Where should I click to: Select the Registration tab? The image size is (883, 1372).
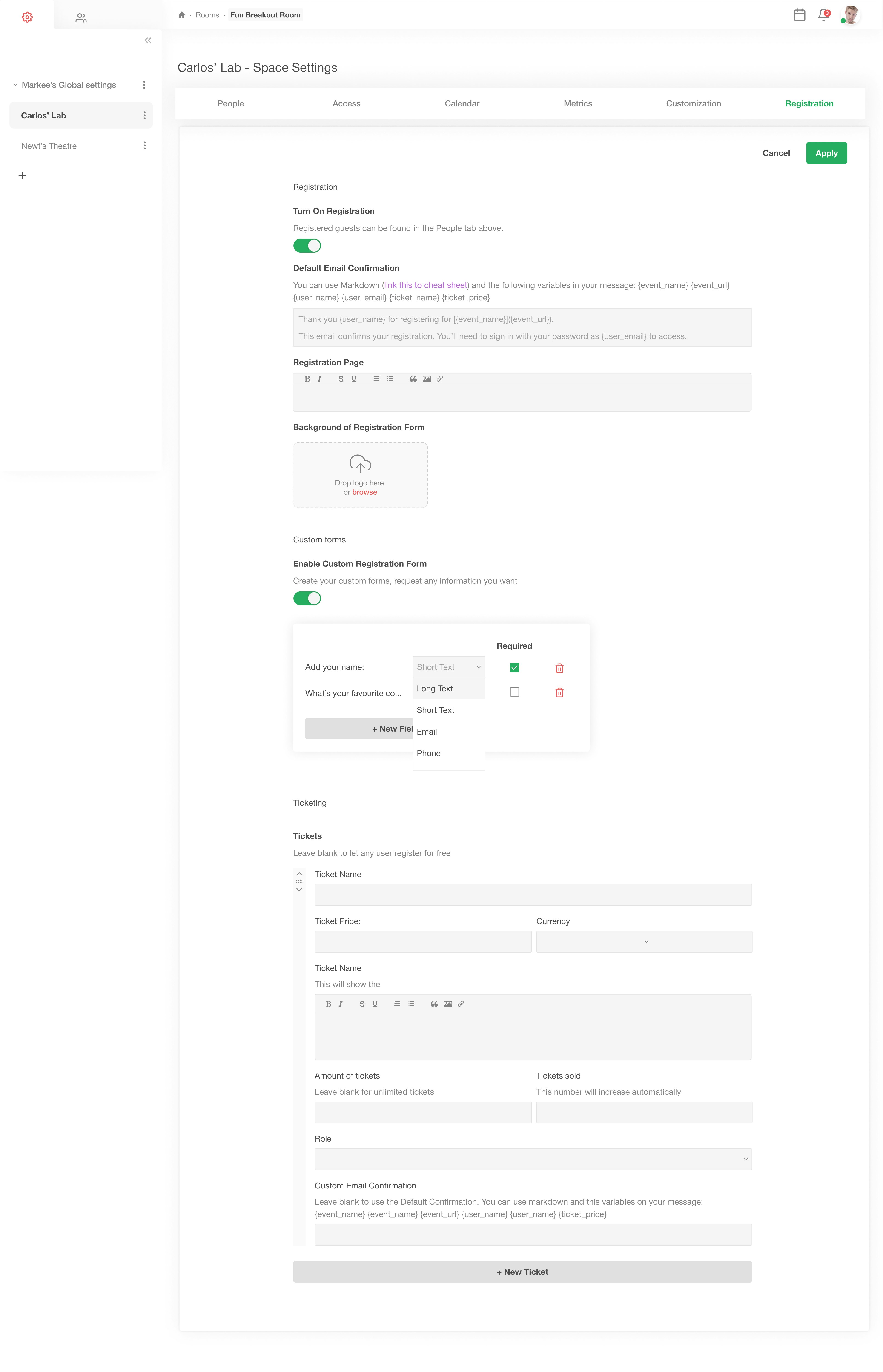[809, 104]
